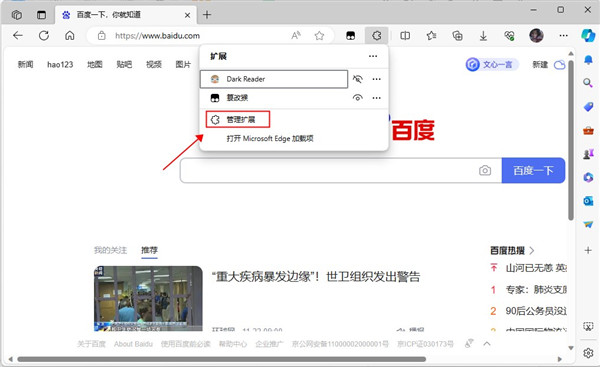This screenshot has height=367, width=600.
Task: Open the news article thumbnail image
Action: [x=148, y=298]
